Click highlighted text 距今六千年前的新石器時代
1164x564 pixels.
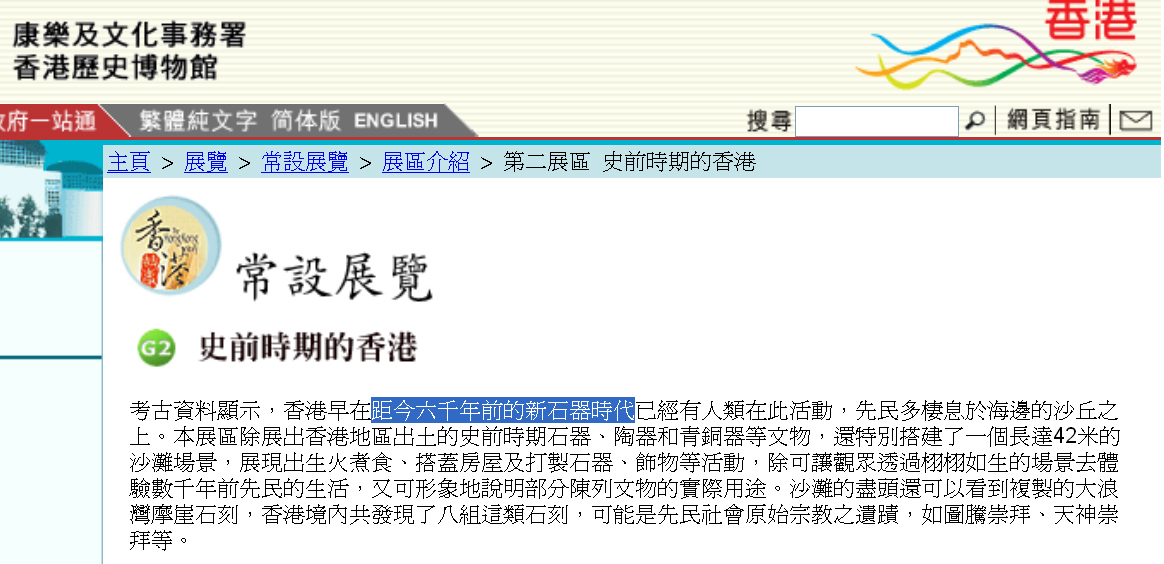coord(503,410)
